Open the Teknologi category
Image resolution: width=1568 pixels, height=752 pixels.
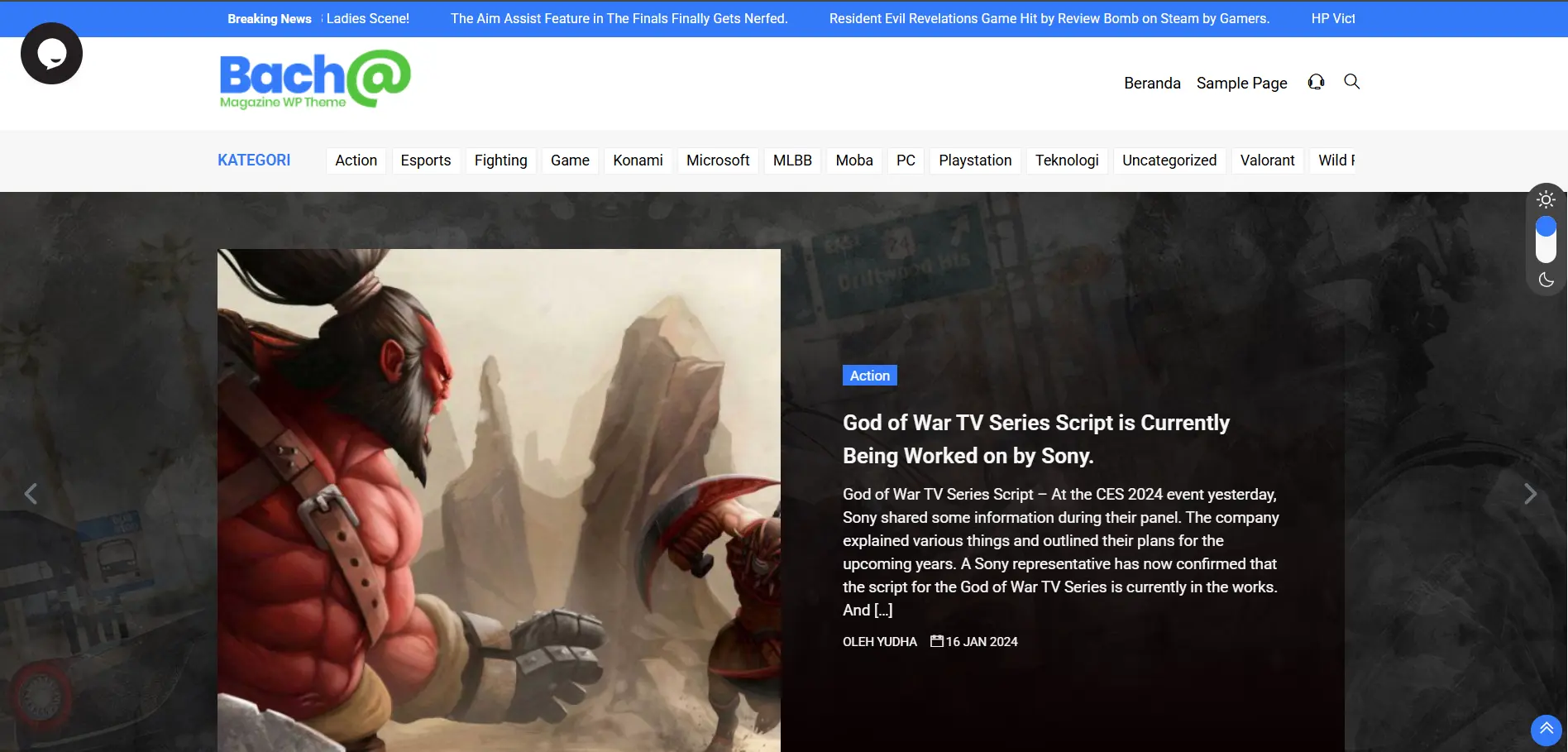[1067, 160]
